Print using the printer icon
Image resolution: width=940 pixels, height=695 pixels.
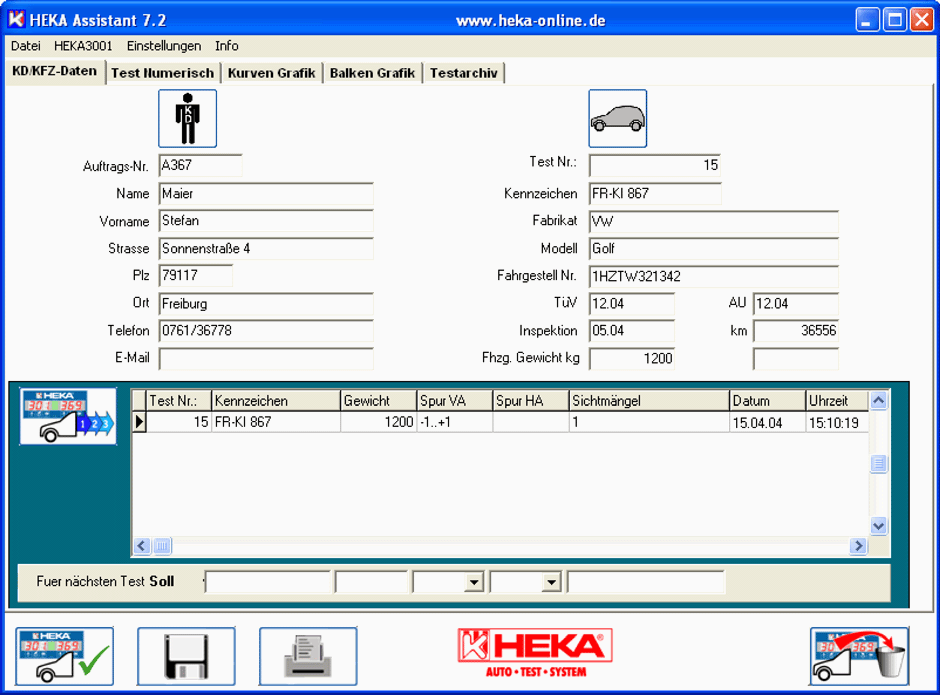[308, 656]
